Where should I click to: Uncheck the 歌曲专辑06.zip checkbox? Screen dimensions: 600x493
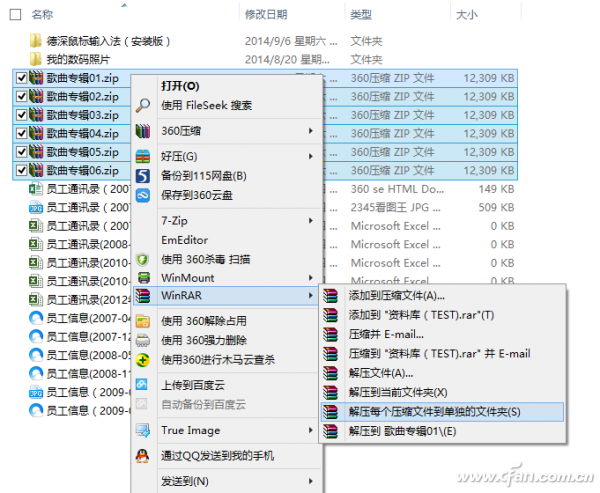21,170
